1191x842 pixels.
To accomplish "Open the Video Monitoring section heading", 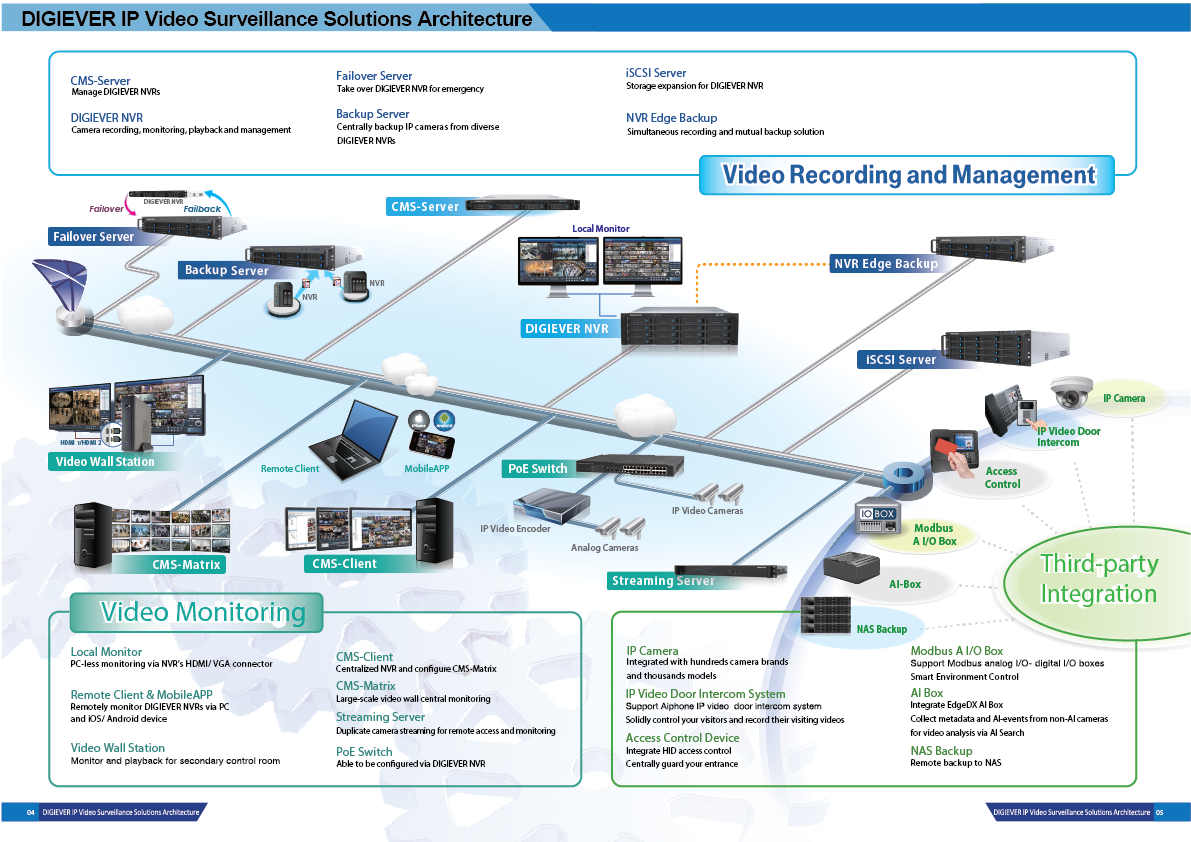I will tap(202, 612).
